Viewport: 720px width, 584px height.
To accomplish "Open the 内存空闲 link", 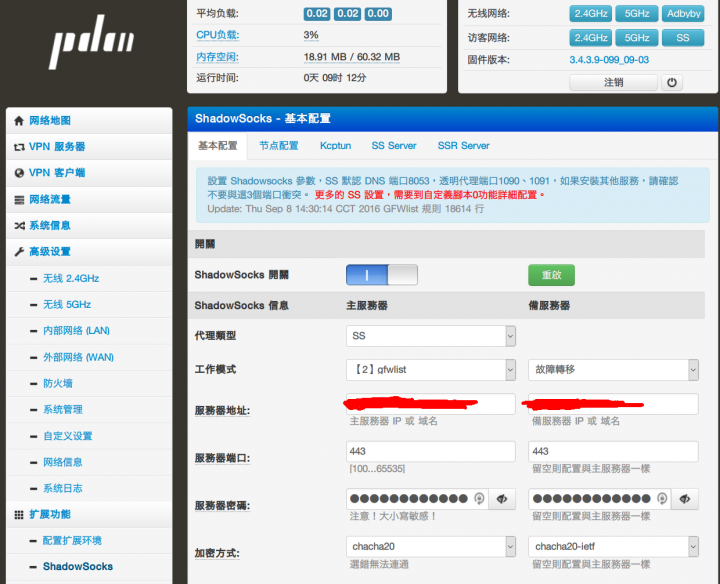I will [218, 57].
